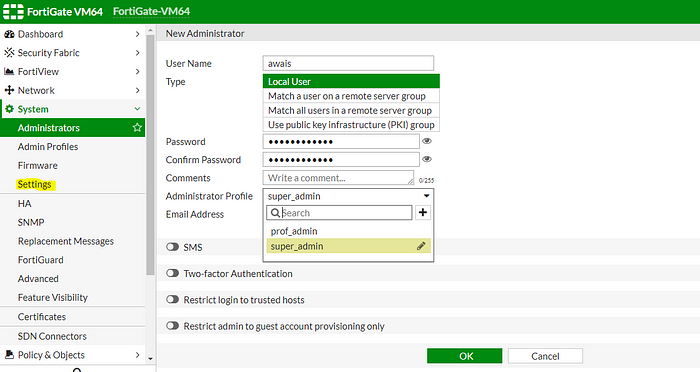Image resolution: width=700 pixels, height=372 pixels.
Task: Click the magnifier icon in the profile search
Action: (x=275, y=213)
